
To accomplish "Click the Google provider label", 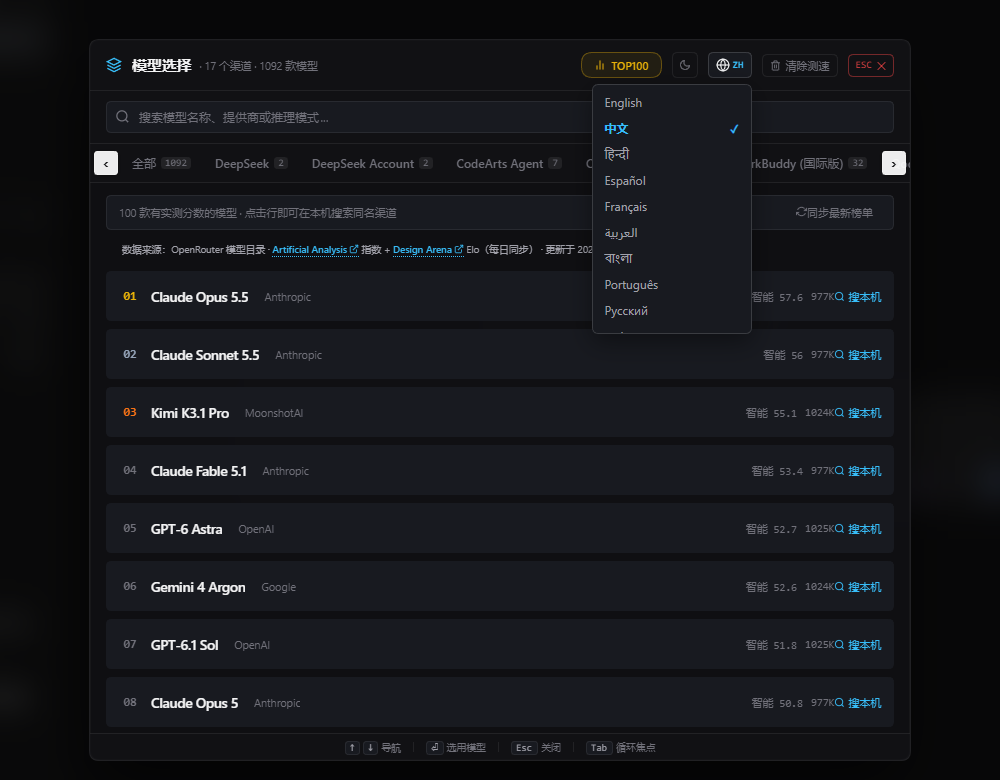I will point(279,587).
